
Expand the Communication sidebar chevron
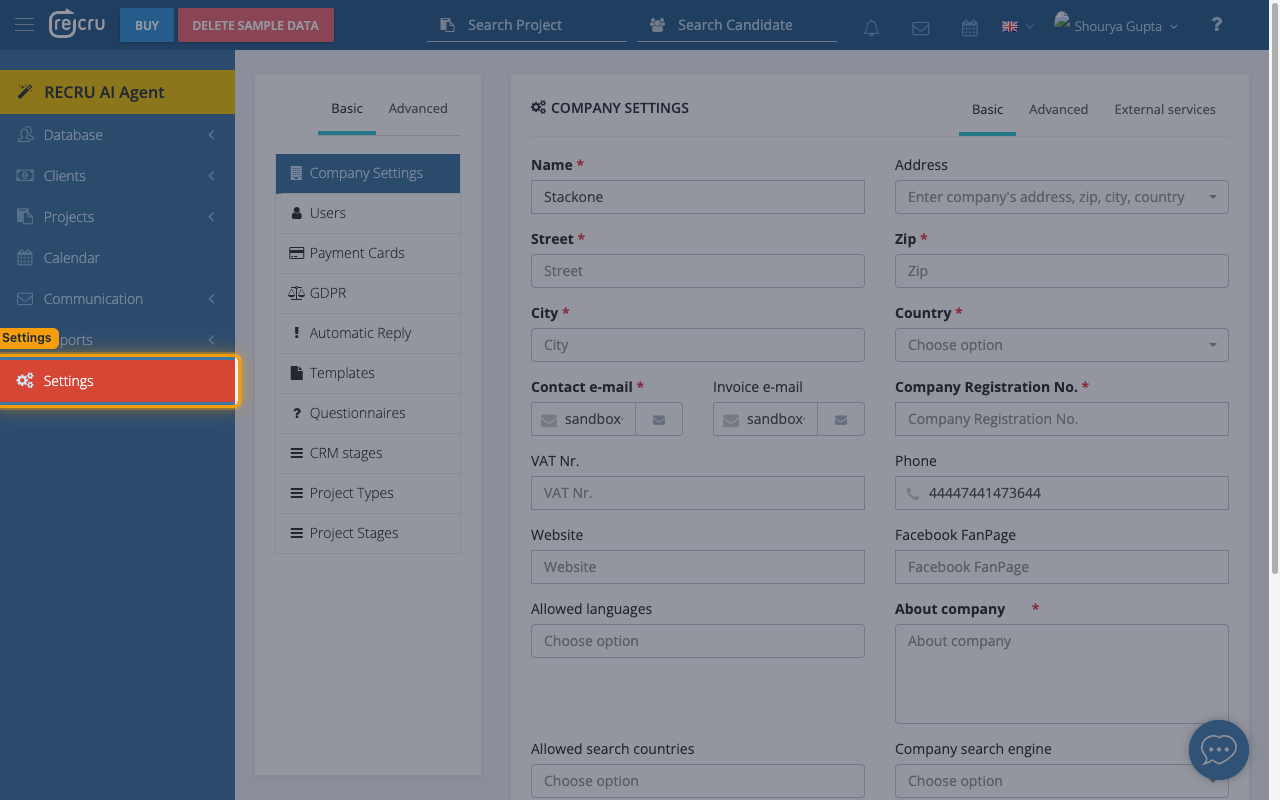211,298
